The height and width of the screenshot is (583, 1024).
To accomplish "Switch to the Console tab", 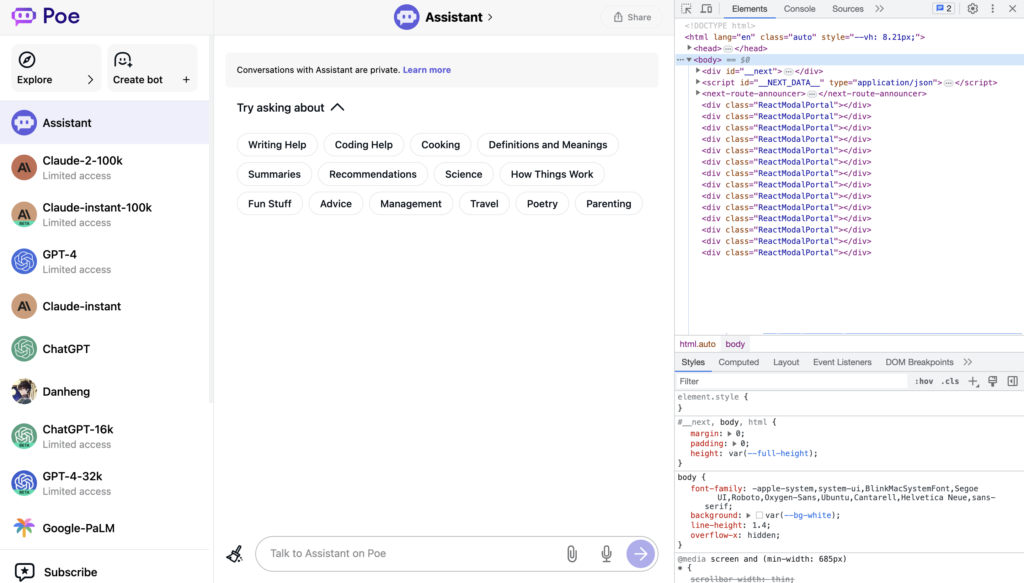I will pos(799,9).
